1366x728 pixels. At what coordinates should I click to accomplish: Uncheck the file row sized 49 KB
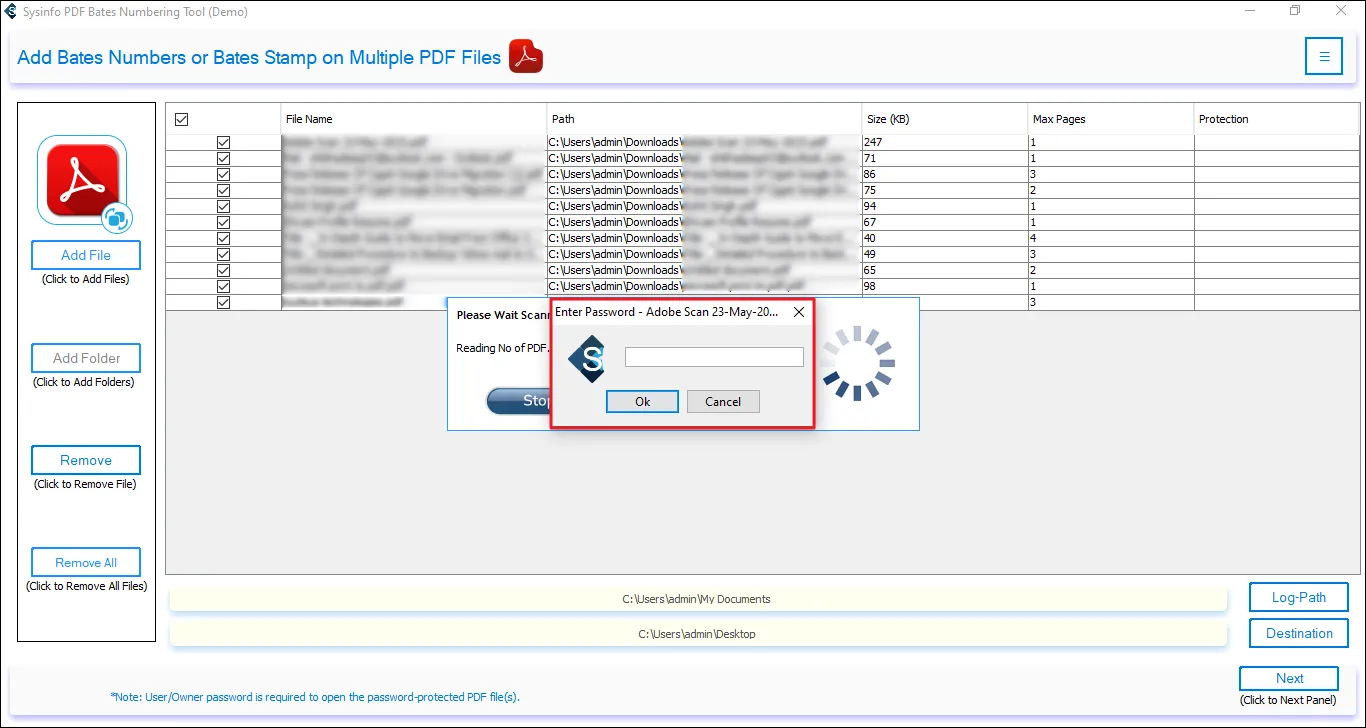pyautogui.click(x=223, y=254)
